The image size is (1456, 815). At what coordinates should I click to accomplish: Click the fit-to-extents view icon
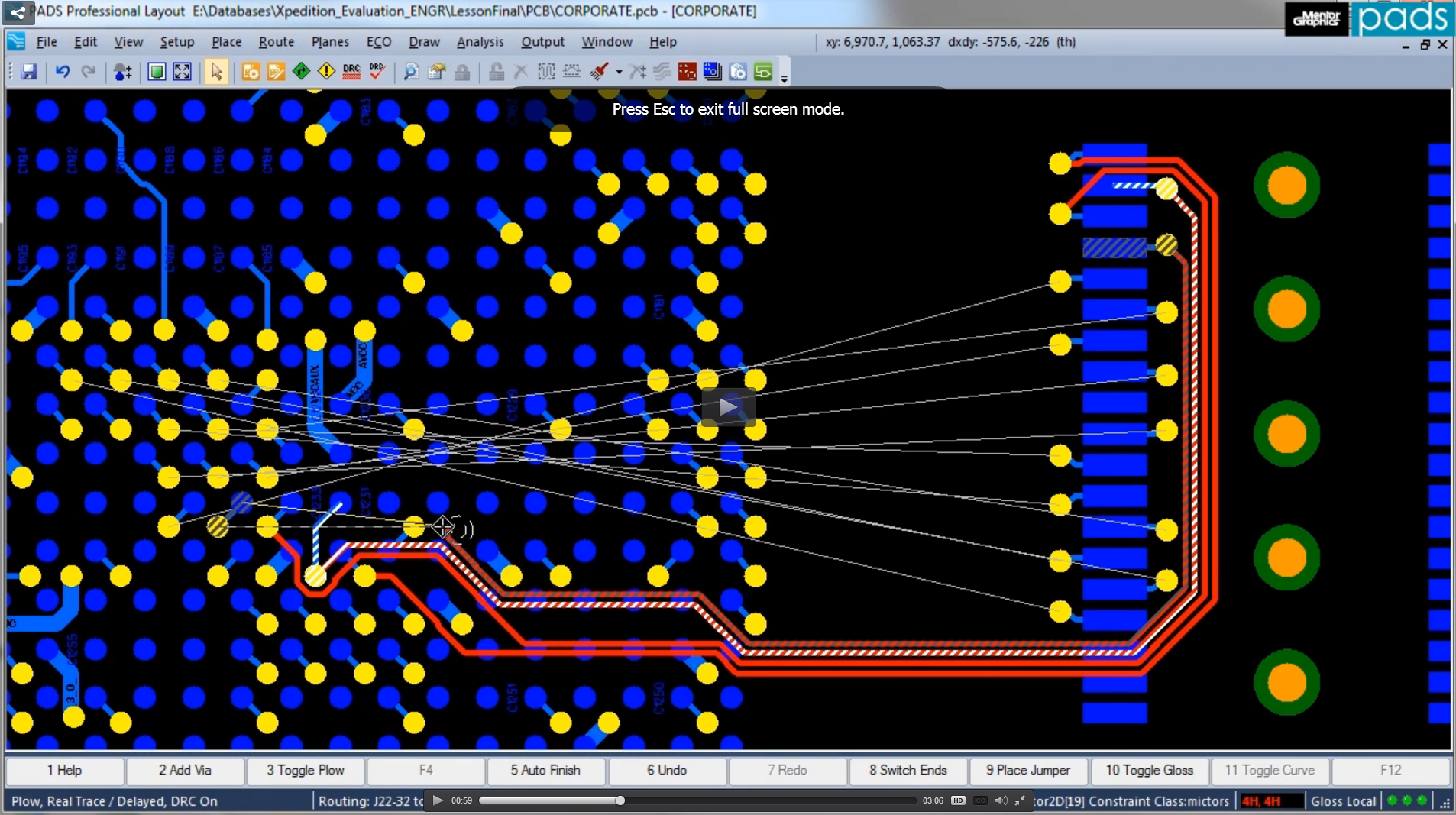coord(182,72)
